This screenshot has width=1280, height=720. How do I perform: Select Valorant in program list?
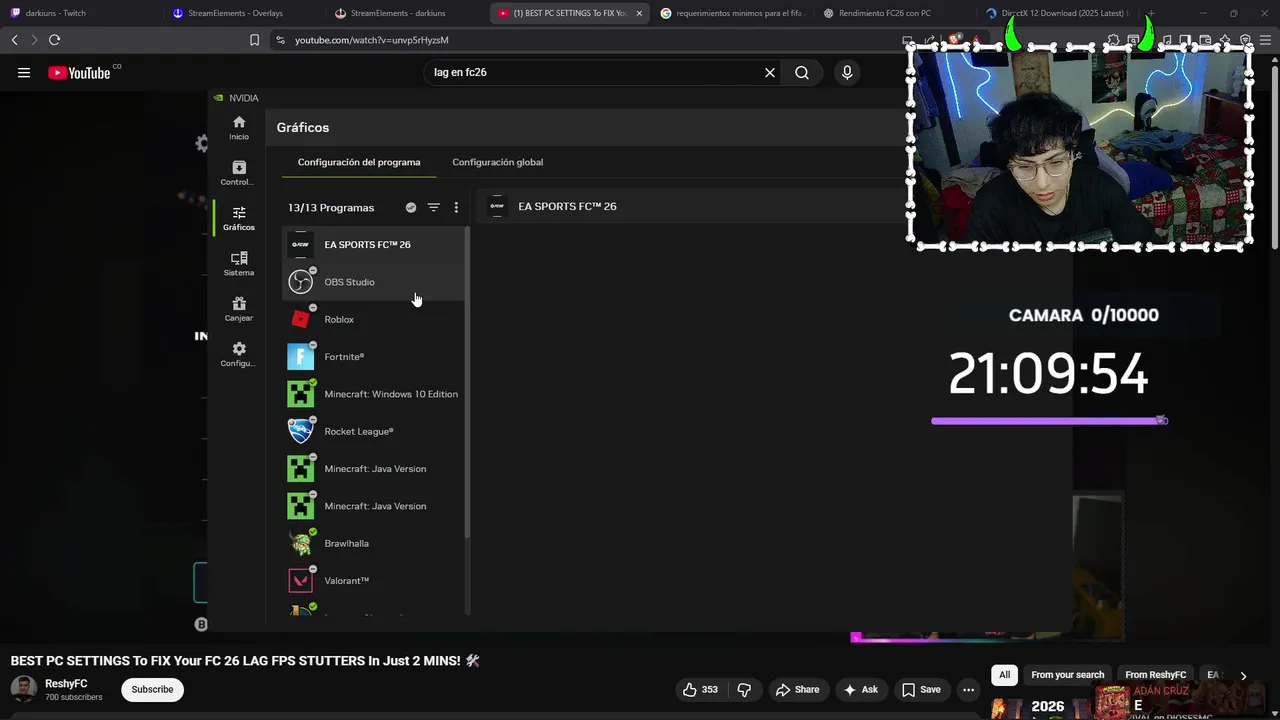tap(375, 581)
